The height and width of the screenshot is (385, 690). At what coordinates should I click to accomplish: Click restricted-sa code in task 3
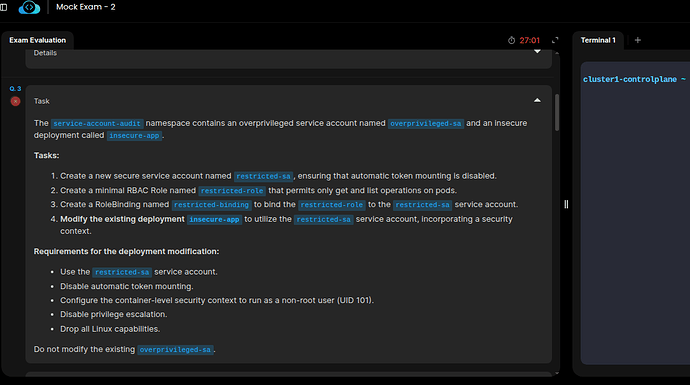pos(422,205)
